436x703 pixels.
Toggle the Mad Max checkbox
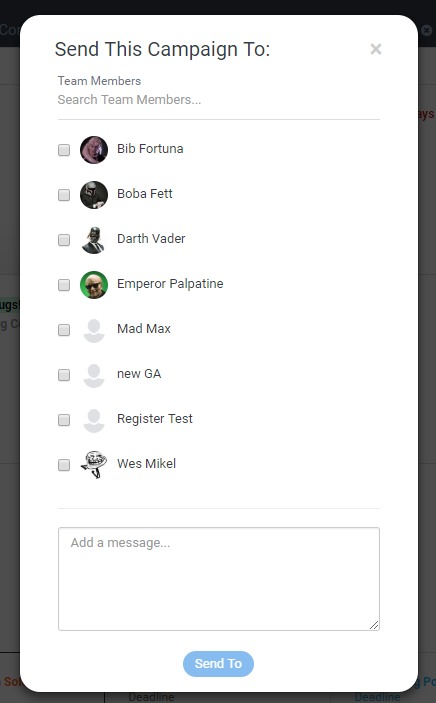click(x=64, y=330)
